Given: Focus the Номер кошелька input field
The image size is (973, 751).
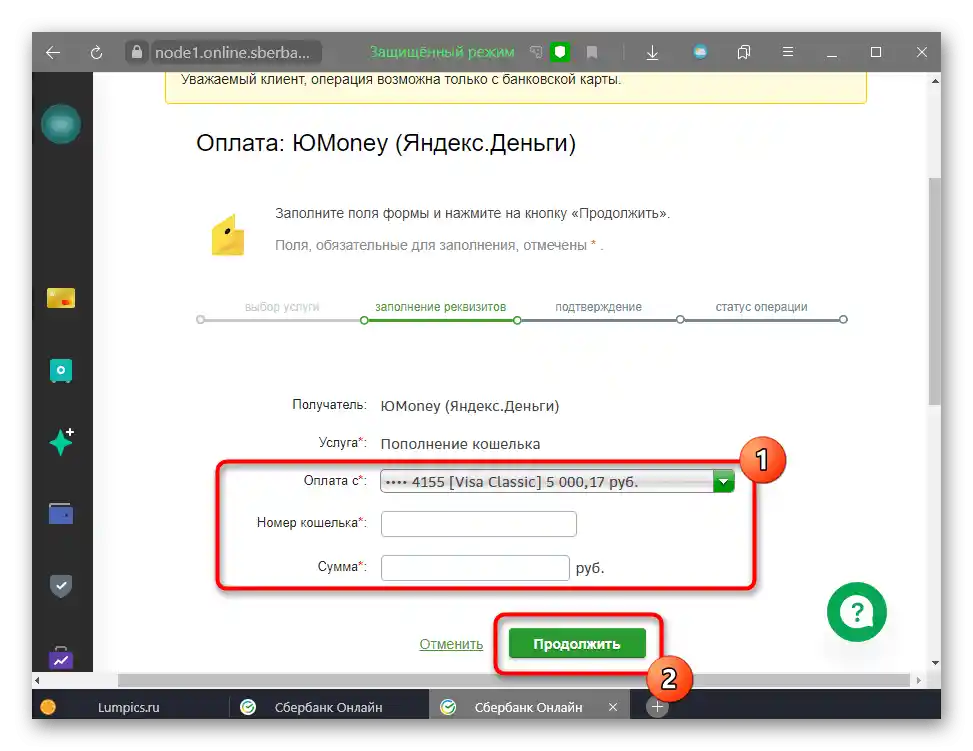Looking at the screenshot, I should [x=478, y=524].
